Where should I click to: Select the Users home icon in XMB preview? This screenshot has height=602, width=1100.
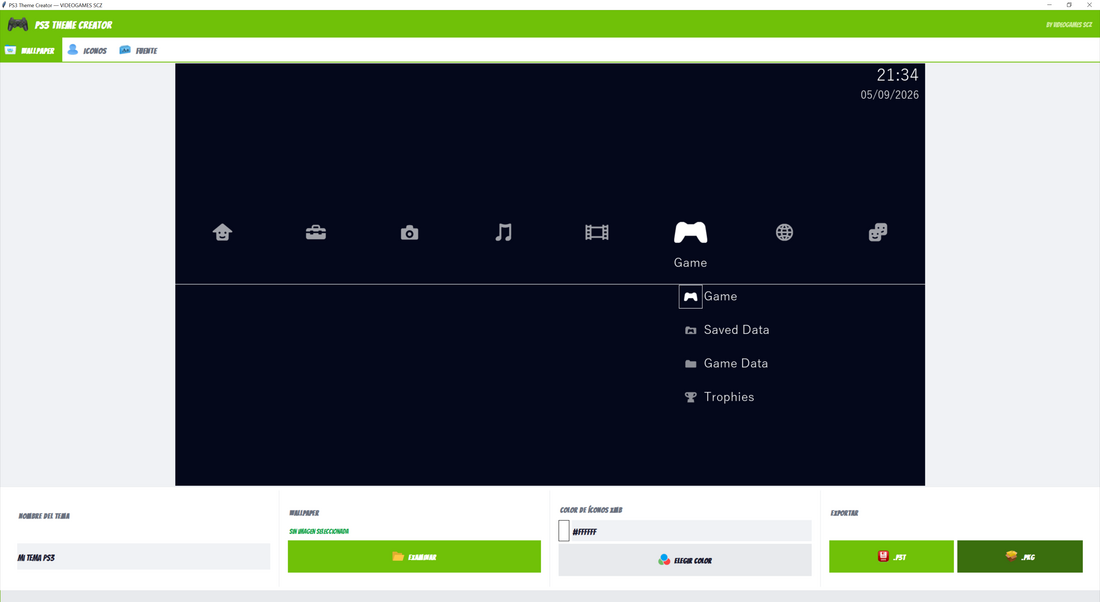pyautogui.click(x=222, y=232)
